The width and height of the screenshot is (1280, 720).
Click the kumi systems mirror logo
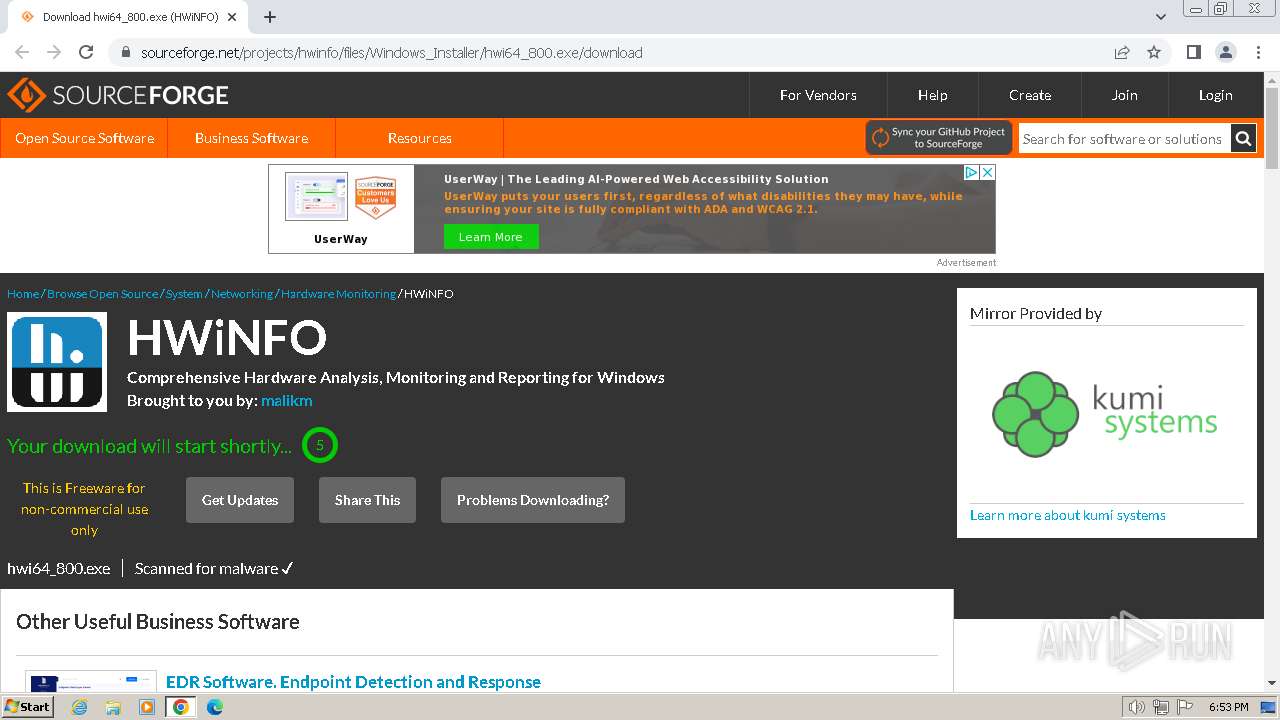pyautogui.click(x=1105, y=413)
